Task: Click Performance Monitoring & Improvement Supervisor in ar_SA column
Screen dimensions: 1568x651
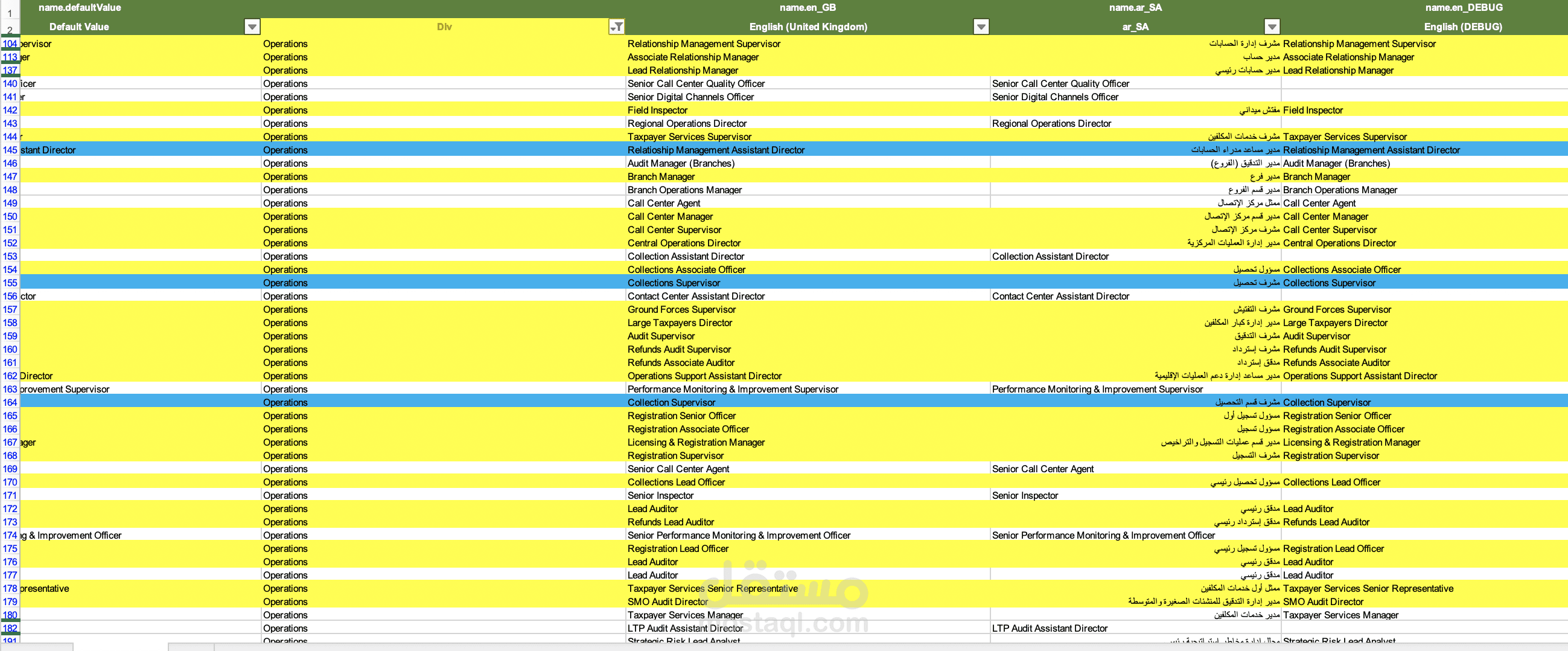Action: click(x=1097, y=389)
